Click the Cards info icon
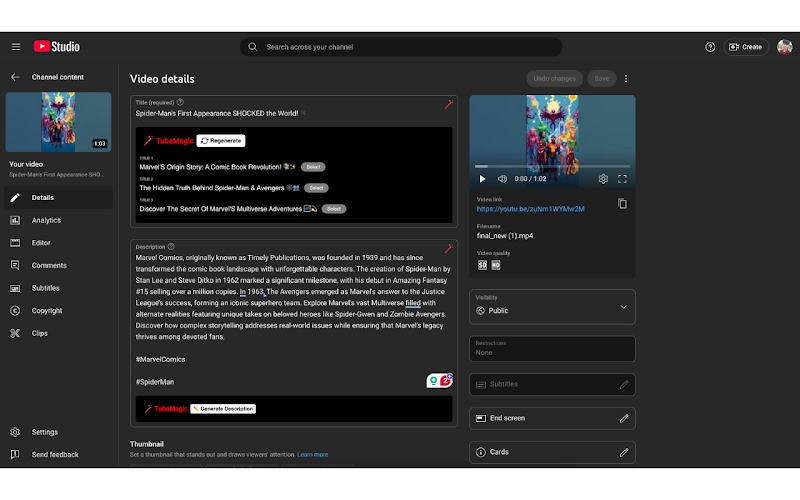Image resolution: width=800 pixels, height=500 pixels. coord(481,452)
